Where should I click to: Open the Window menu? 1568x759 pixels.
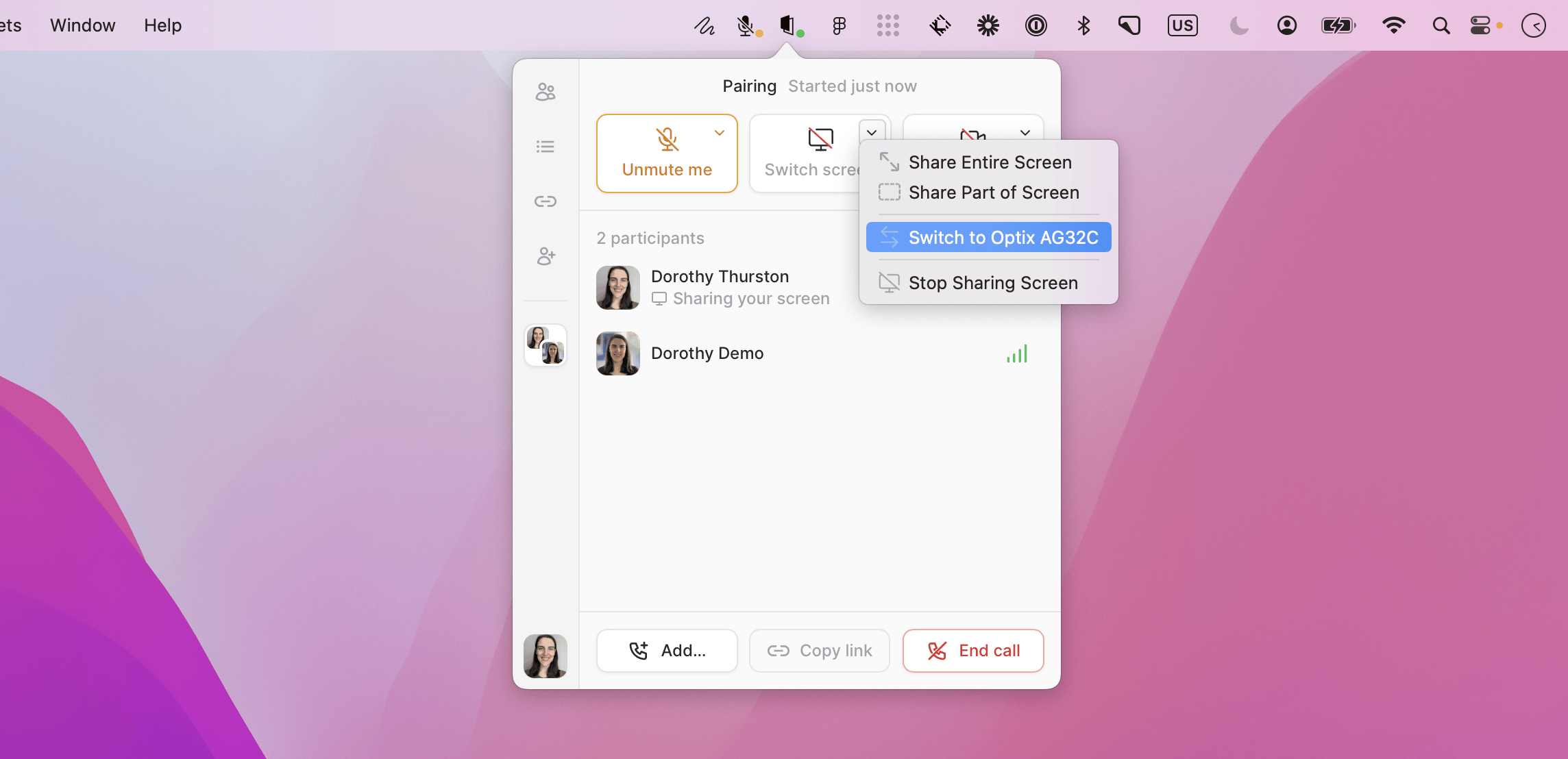[83, 25]
